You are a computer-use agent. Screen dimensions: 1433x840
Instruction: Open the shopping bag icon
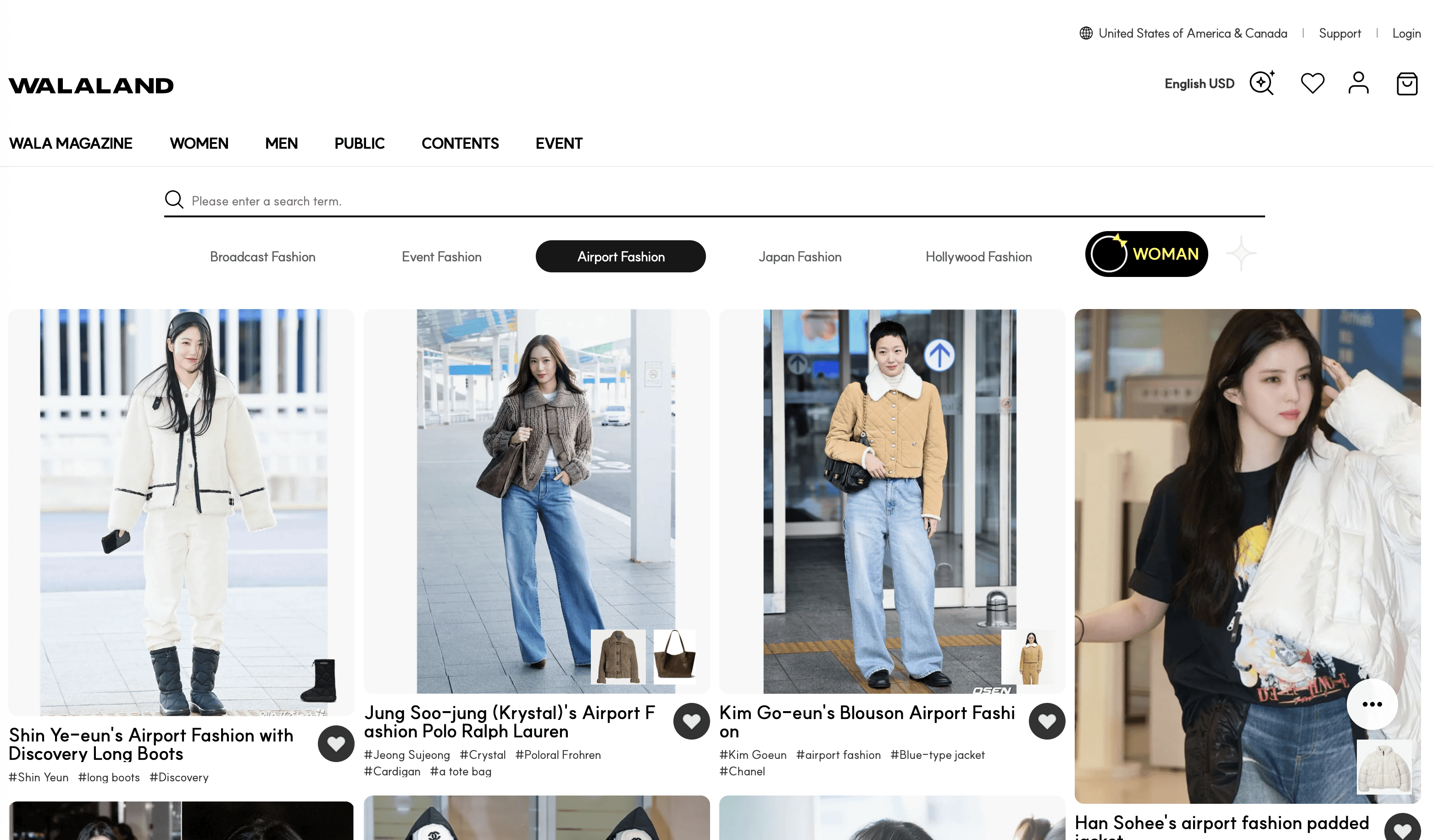(x=1407, y=84)
